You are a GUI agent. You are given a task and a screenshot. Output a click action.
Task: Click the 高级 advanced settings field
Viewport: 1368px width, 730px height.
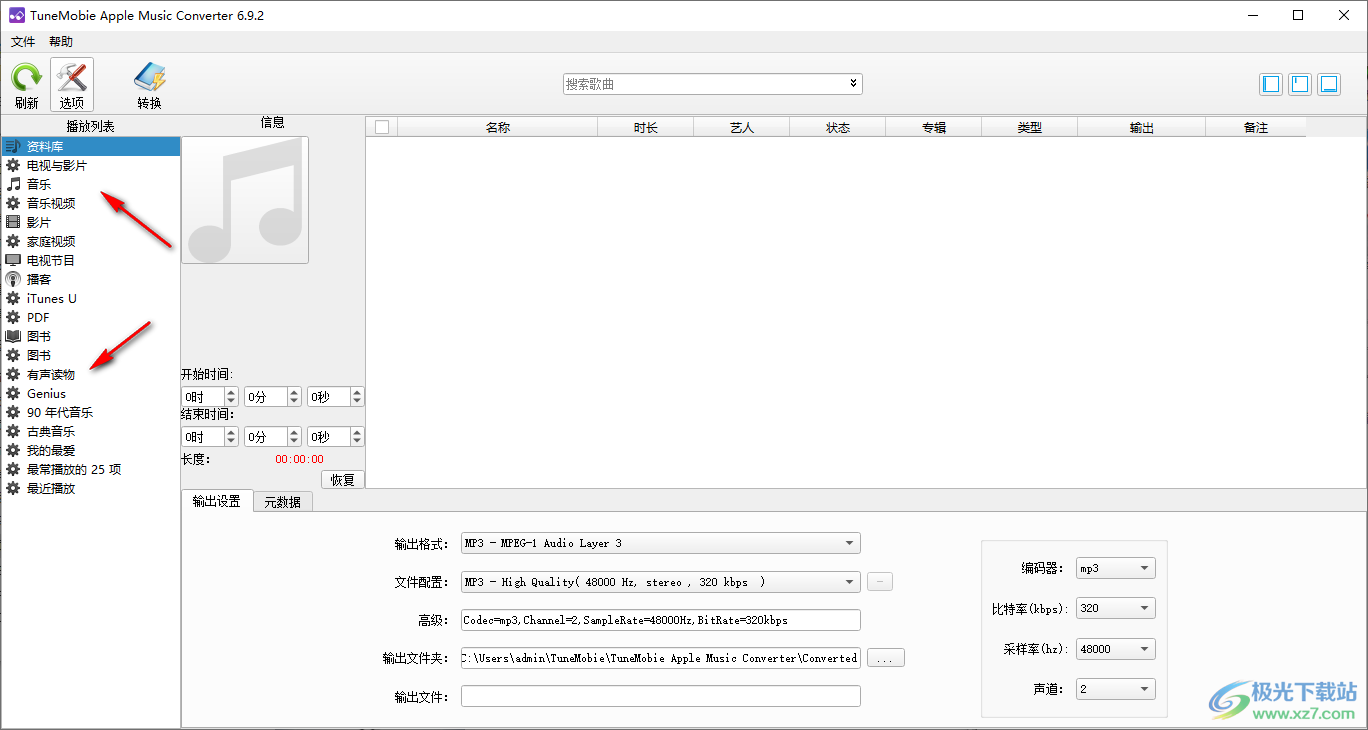coord(661,620)
